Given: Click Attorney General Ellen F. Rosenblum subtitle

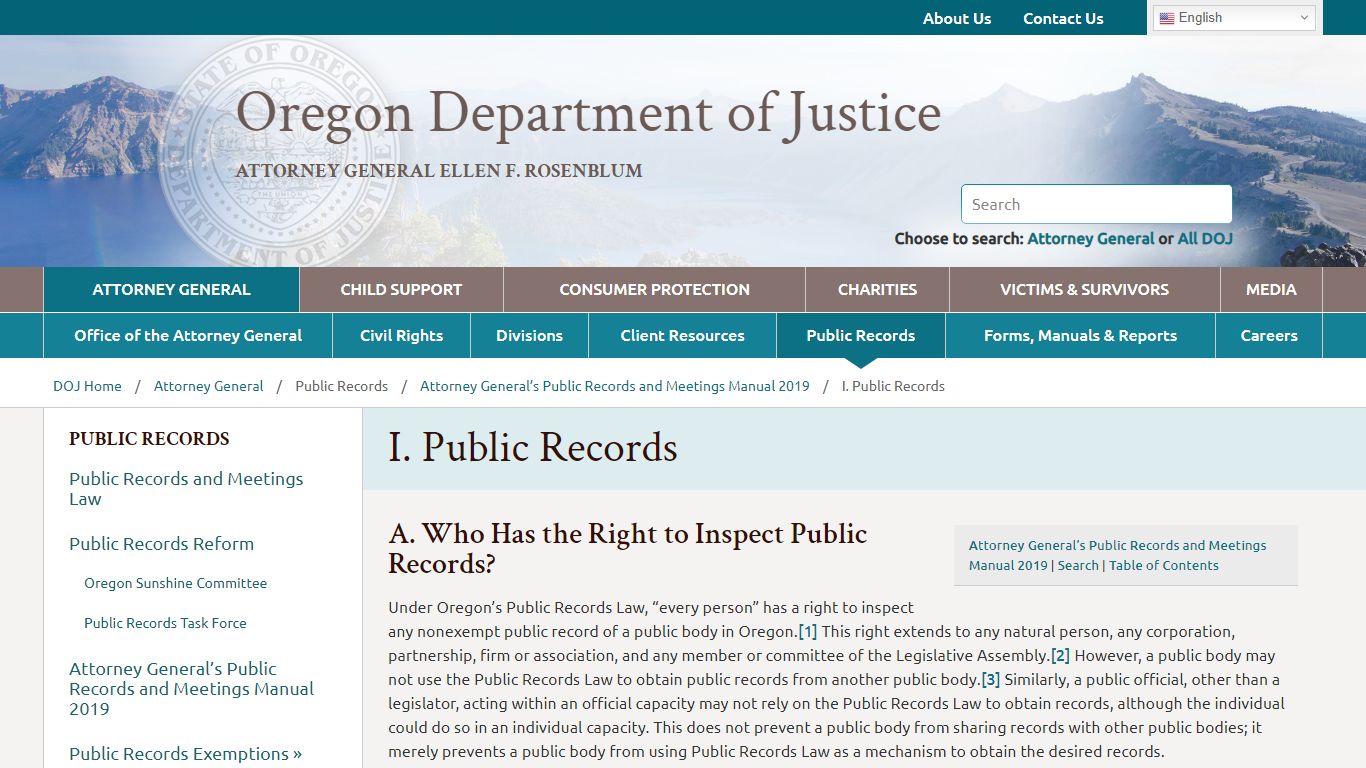Looking at the screenshot, I should point(439,171).
